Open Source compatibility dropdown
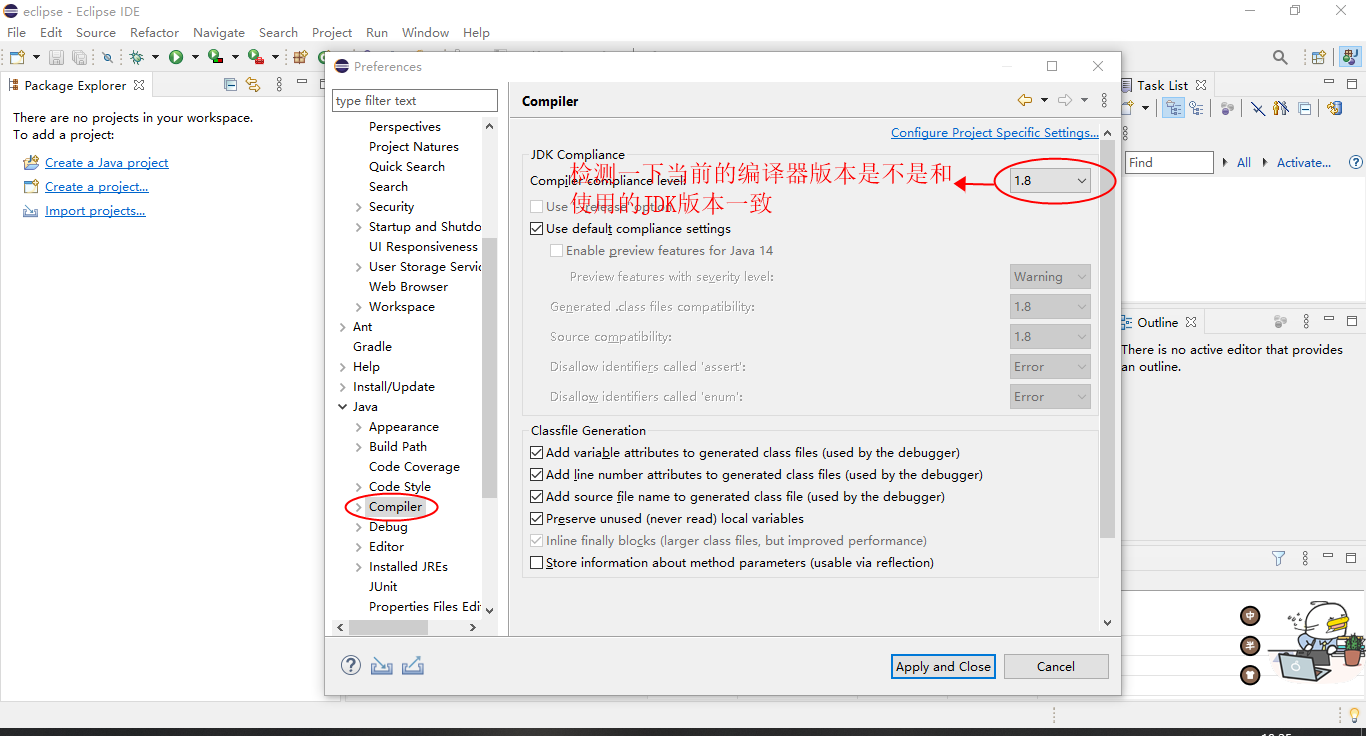Image resolution: width=1366 pixels, height=736 pixels. pos(1050,337)
